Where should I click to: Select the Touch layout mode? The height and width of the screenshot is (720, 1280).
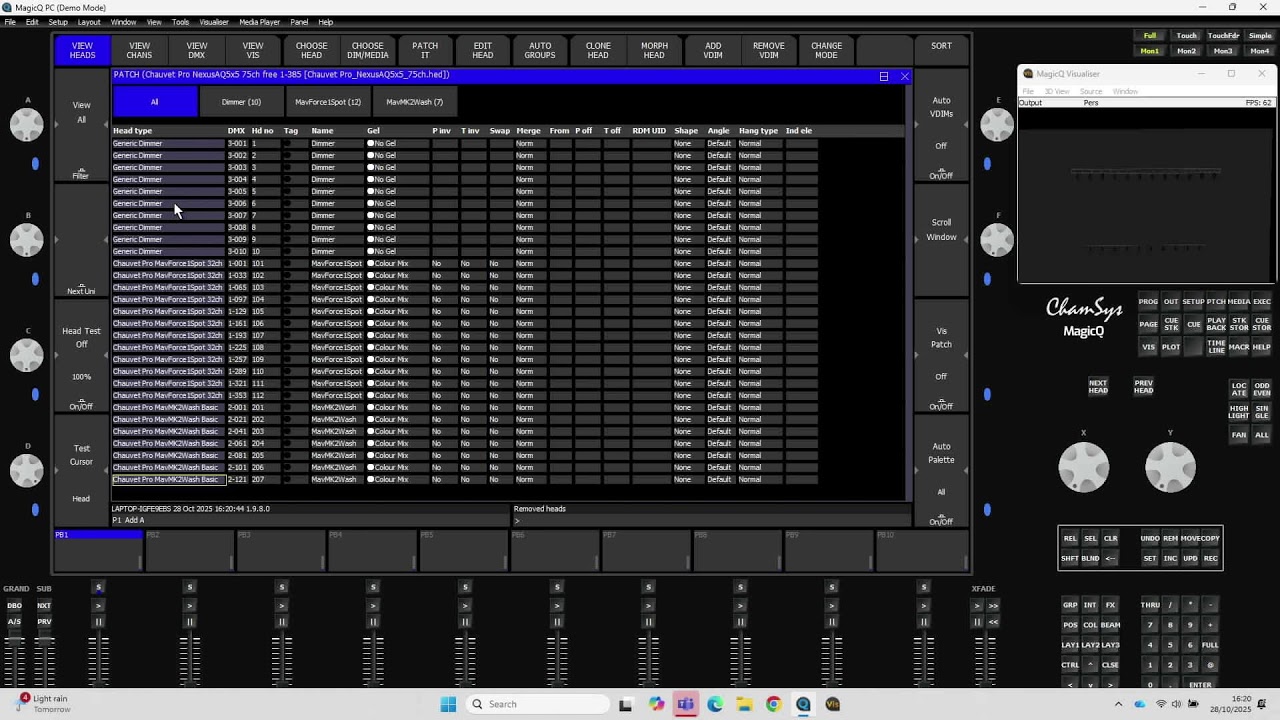1187,36
